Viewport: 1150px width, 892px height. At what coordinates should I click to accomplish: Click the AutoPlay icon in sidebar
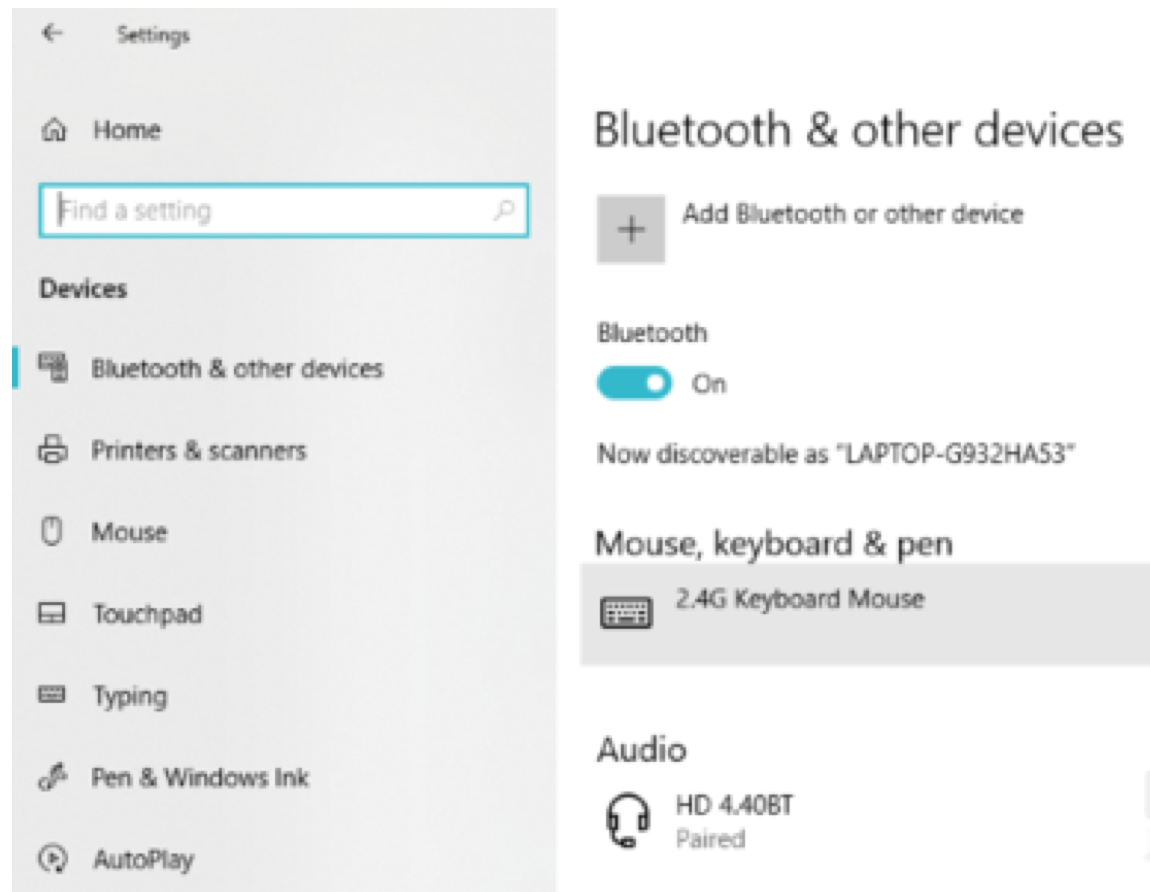point(53,858)
